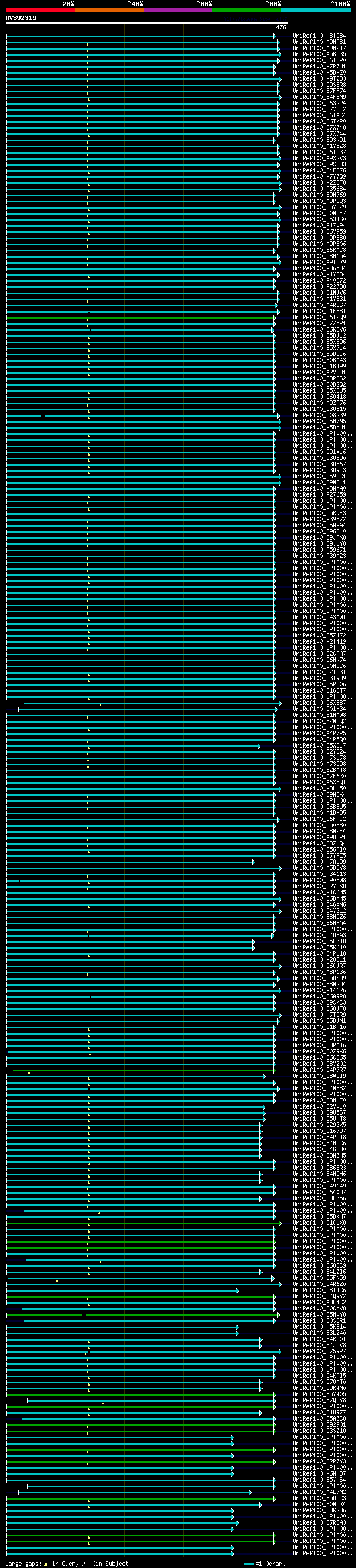Click label UniRef100_Q6SKP4
The width and height of the screenshot is (356, 1568).
click(319, 103)
